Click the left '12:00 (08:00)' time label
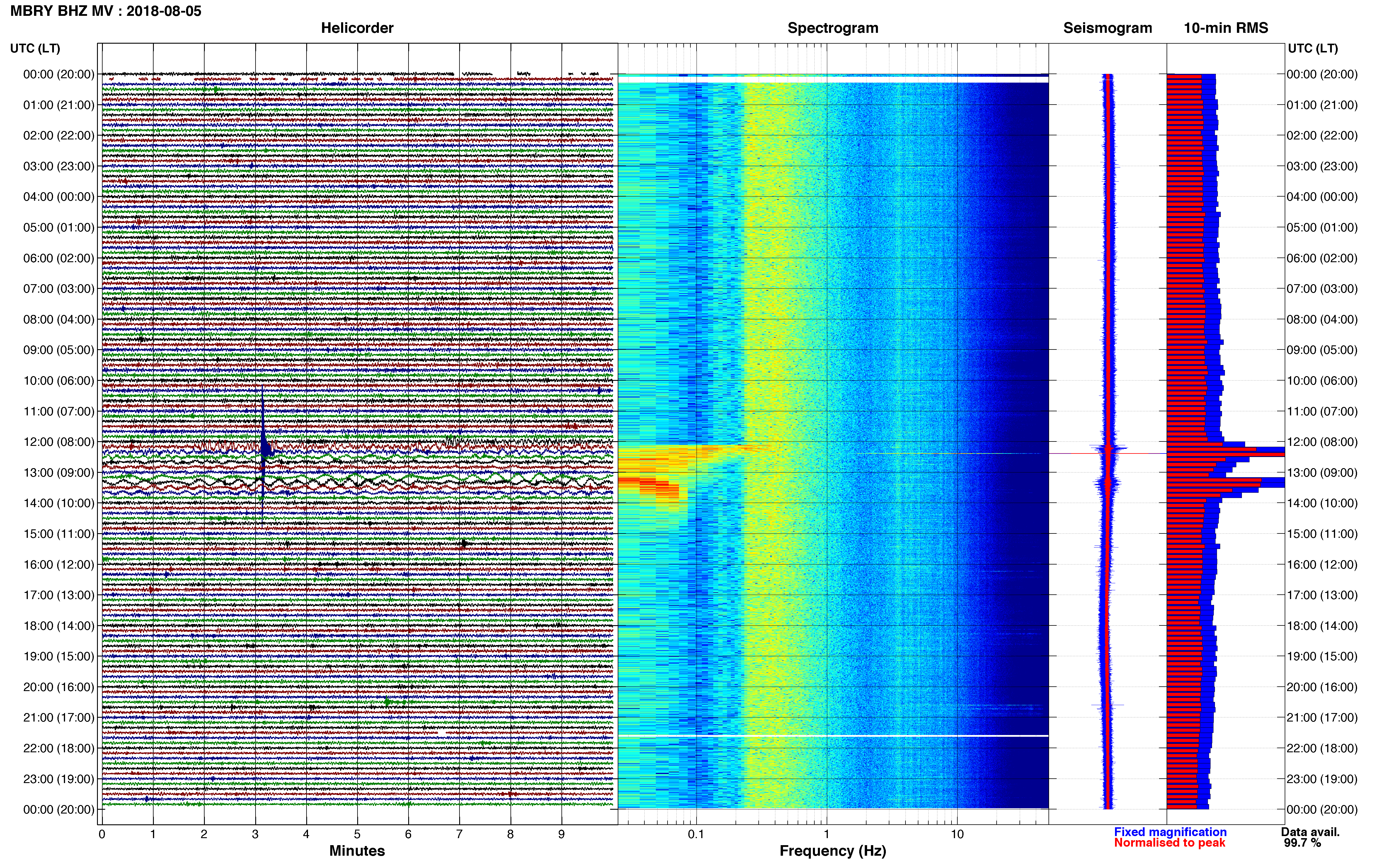 (59, 442)
